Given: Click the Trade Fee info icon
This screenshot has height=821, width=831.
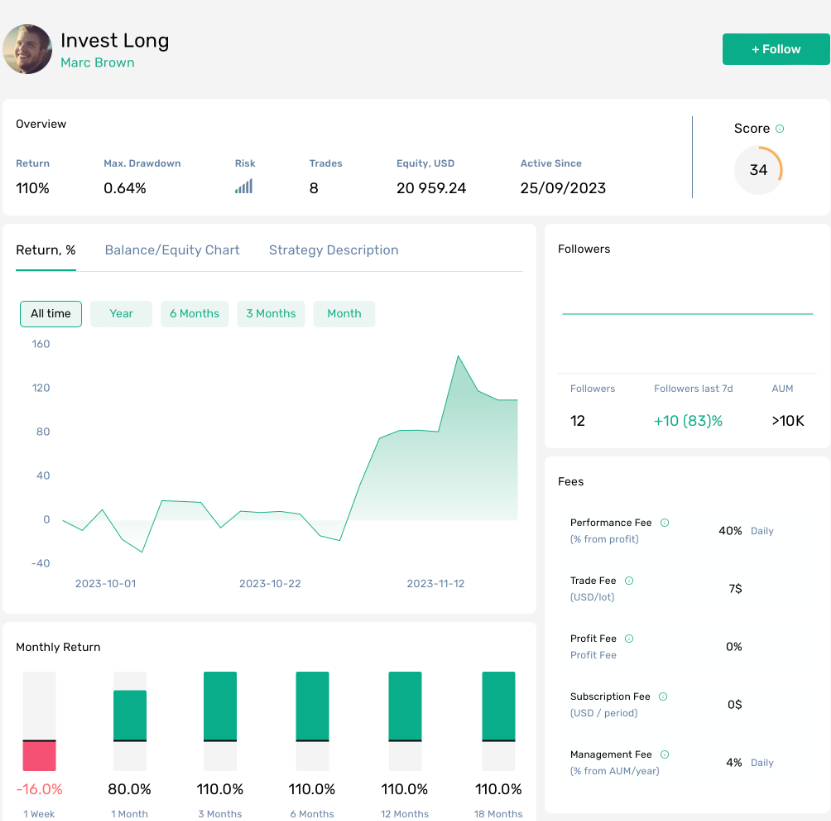Looking at the screenshot, I should [631, 580].
